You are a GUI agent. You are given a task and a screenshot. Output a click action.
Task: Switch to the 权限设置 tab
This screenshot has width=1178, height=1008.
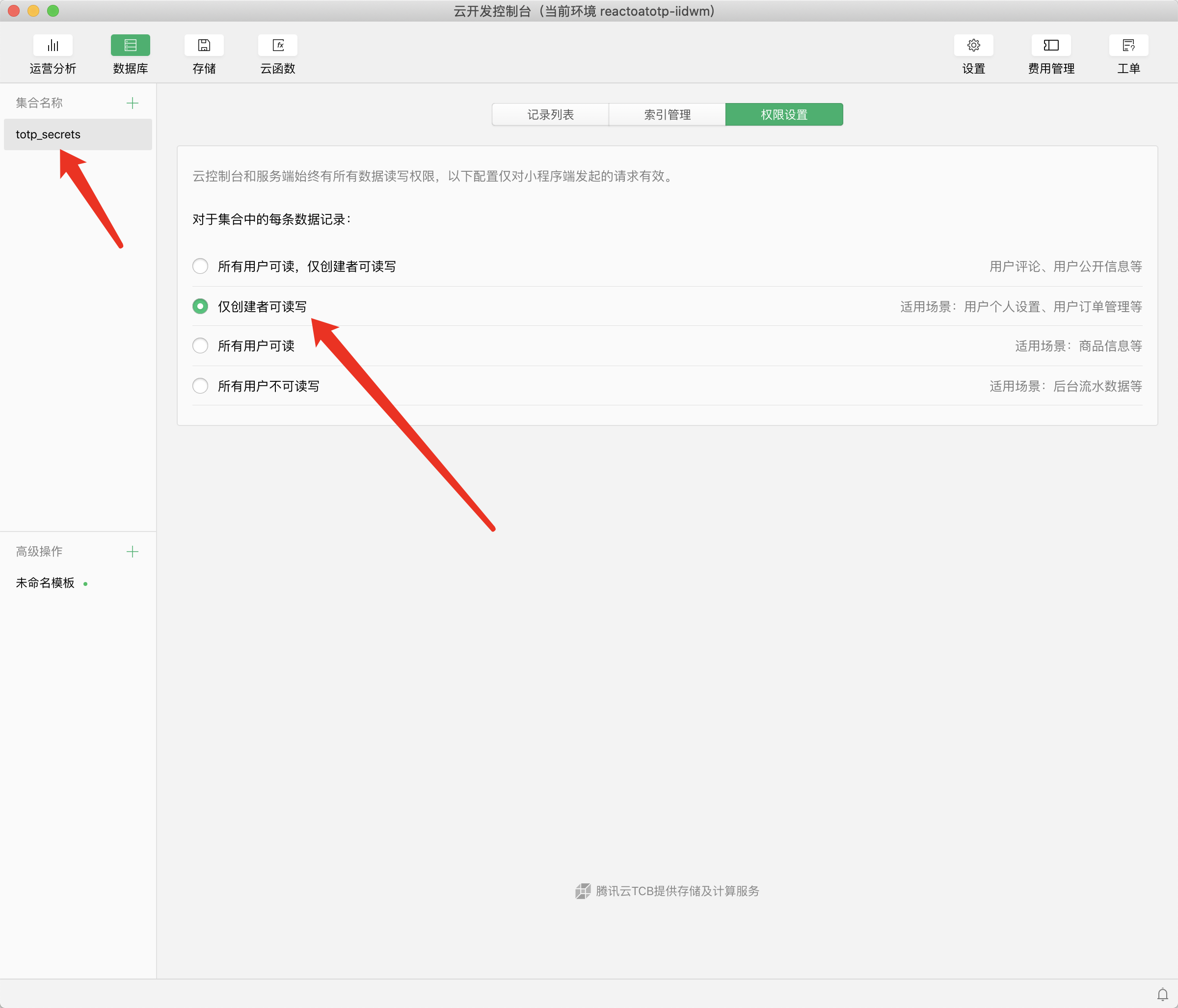coord(784,114)
